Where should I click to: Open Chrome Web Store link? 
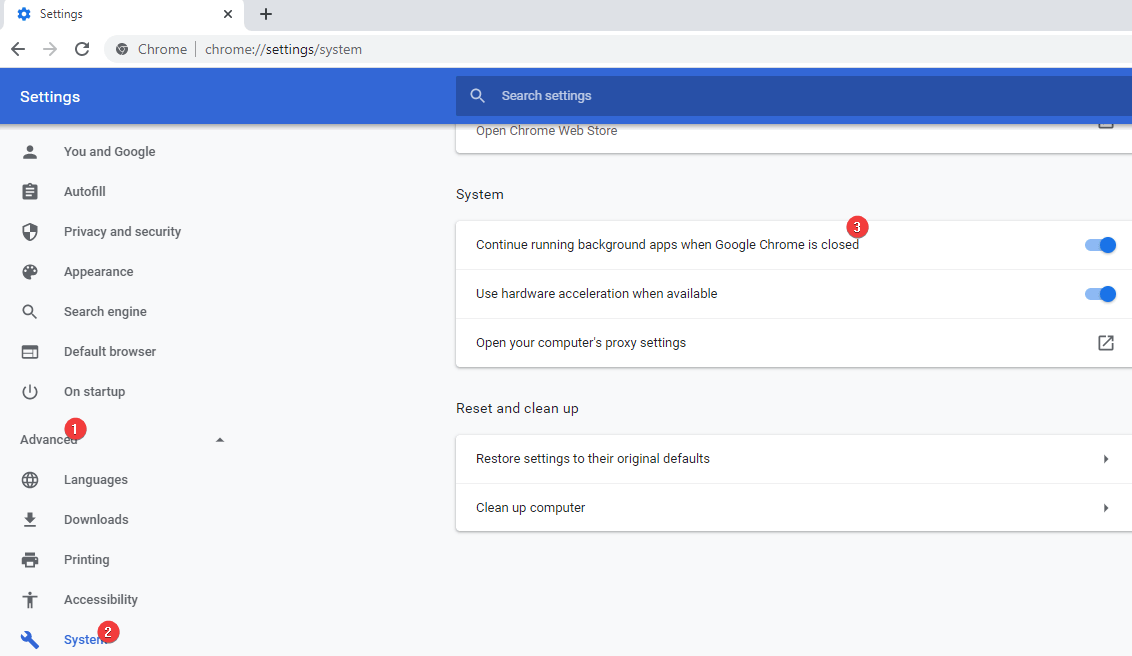point(547,131)
